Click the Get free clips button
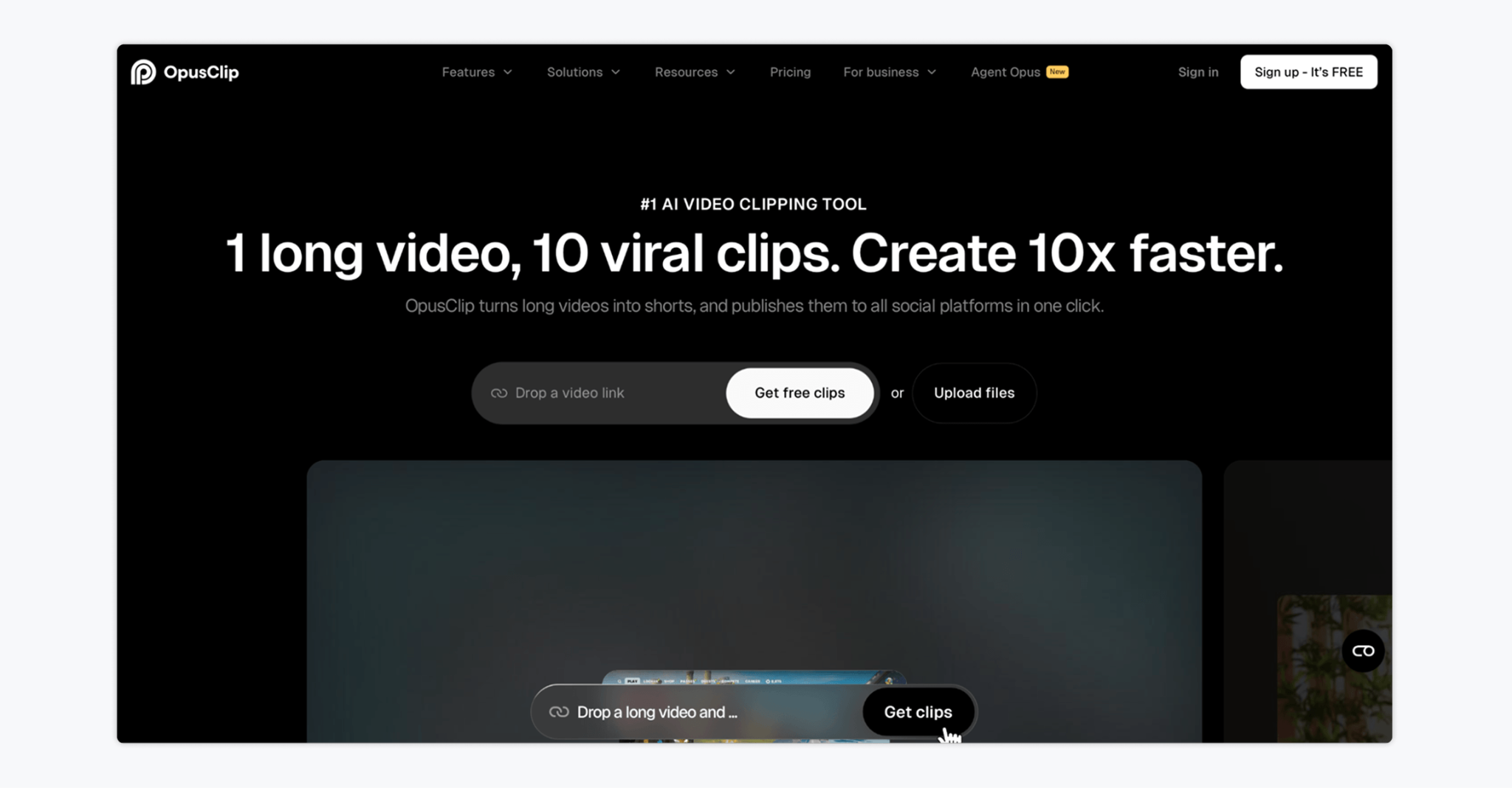Viewport: 1512px width, 788px height. [x=800, y=393]
